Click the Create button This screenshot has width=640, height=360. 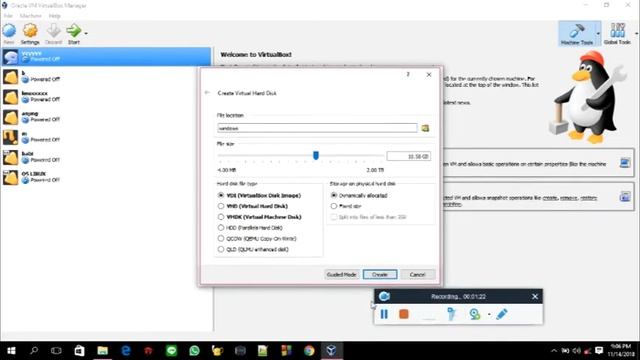pyautogui.click(x=380, y=275)
